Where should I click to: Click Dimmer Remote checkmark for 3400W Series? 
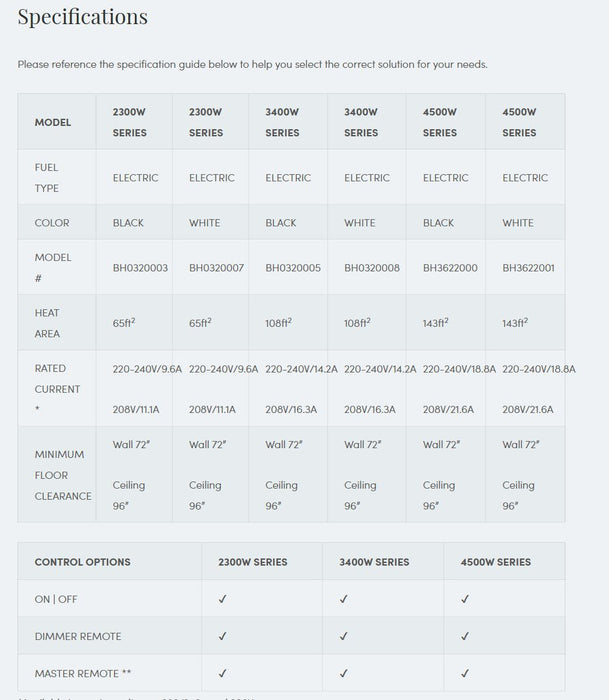click(x=343, y=636)
